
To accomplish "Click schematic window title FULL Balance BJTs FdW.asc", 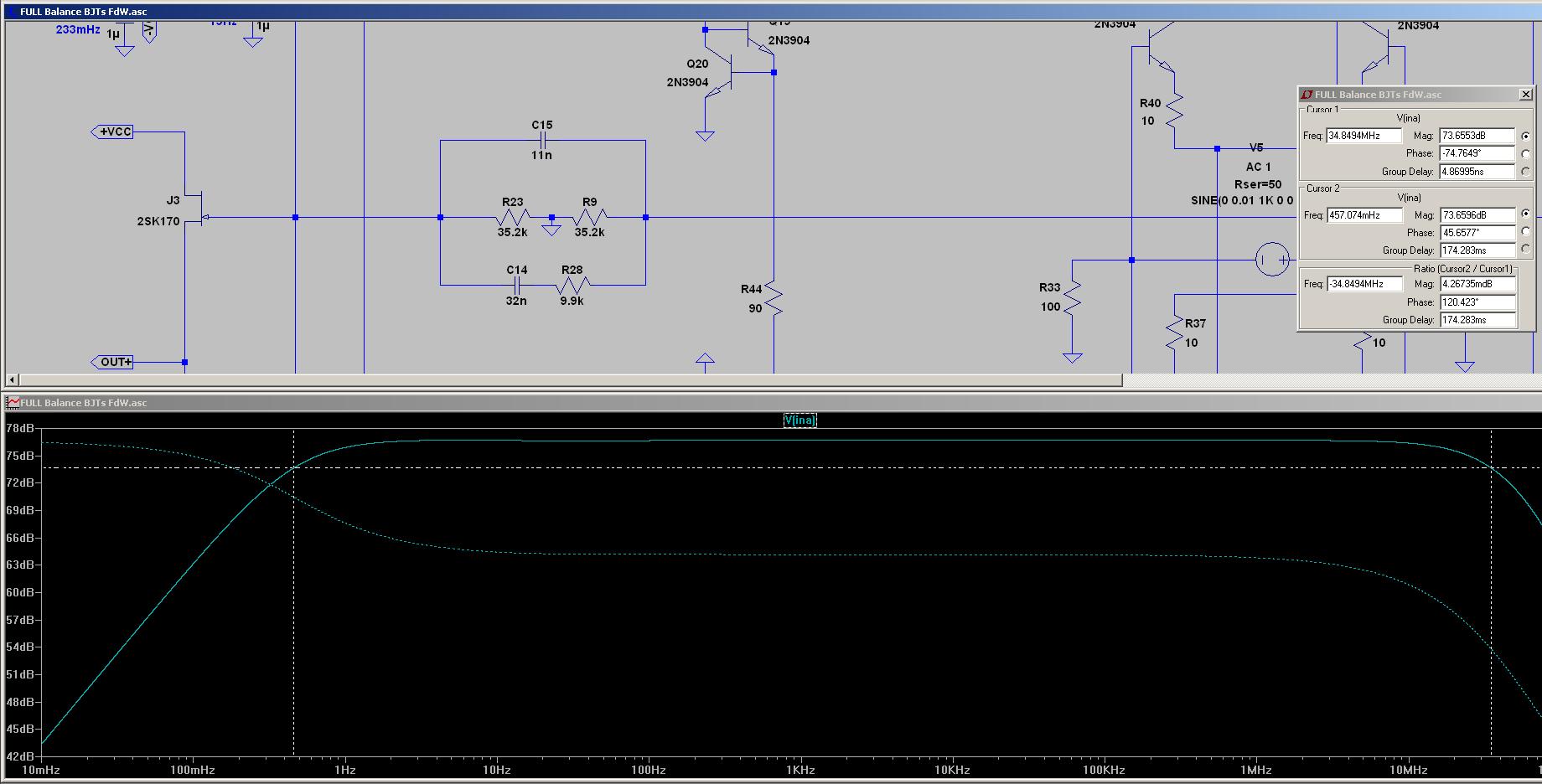I will coord(84,12).
